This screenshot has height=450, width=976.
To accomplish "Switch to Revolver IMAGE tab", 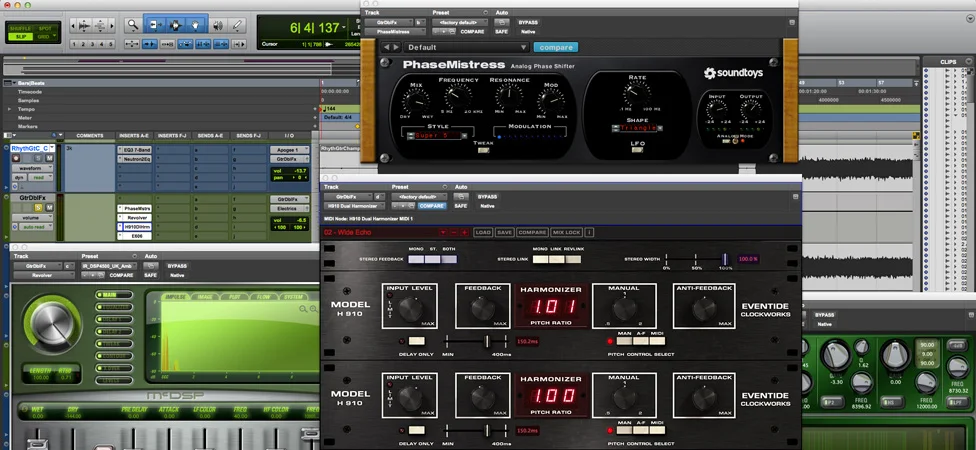I will tap(205, 297).
